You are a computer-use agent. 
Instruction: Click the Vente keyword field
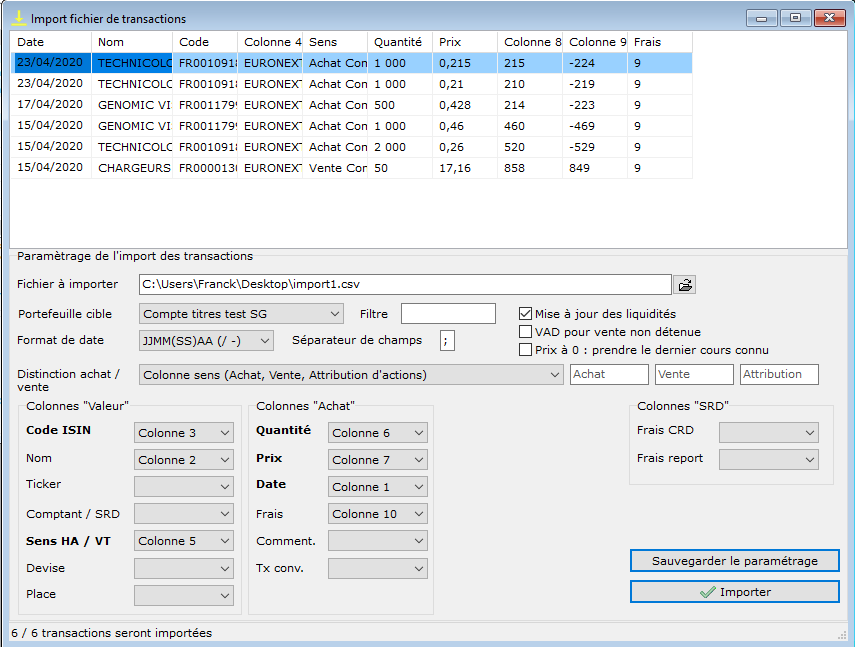click(694, 374)
